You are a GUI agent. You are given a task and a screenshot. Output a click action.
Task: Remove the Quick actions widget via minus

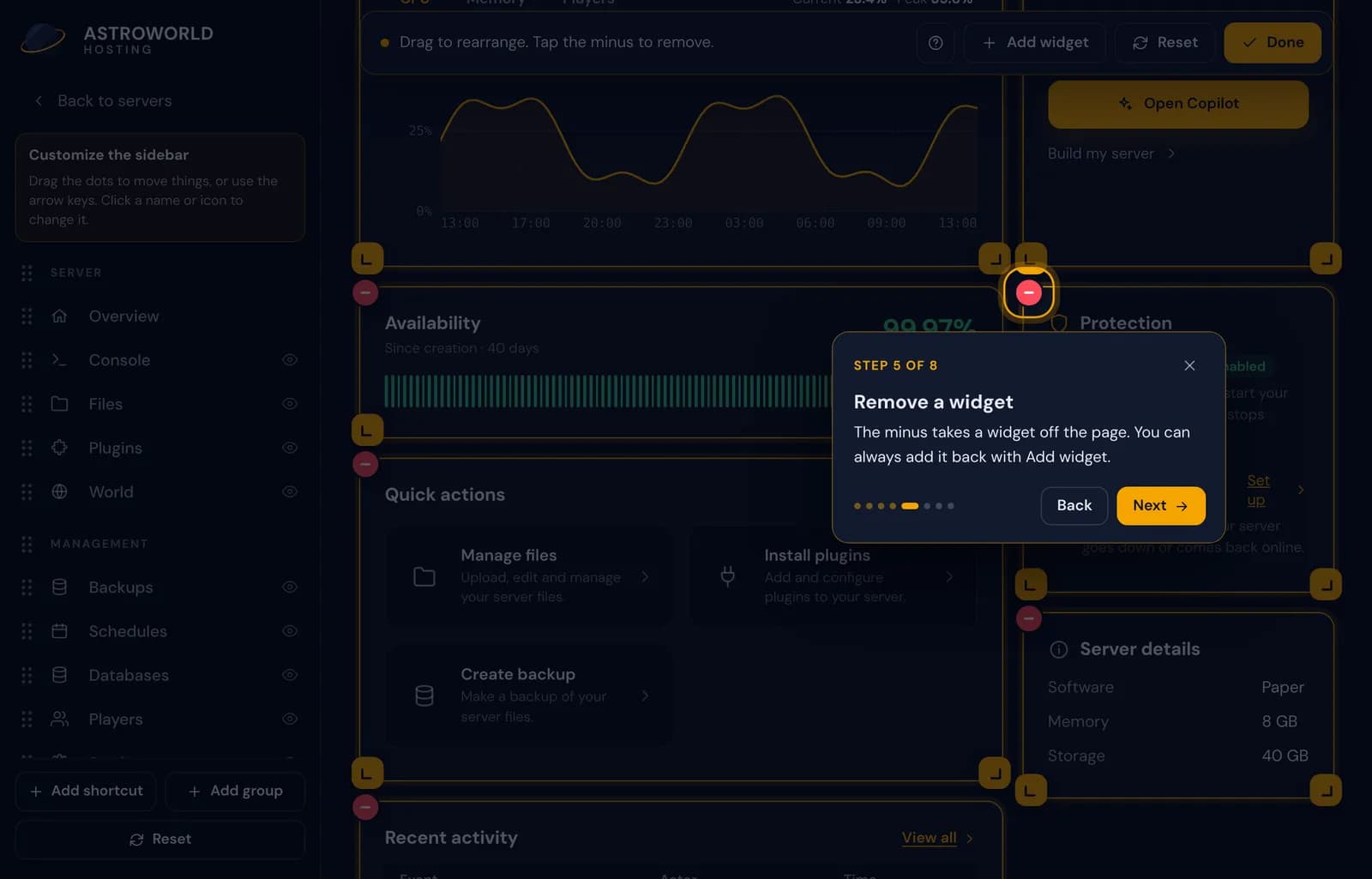(x=365, y=464)
